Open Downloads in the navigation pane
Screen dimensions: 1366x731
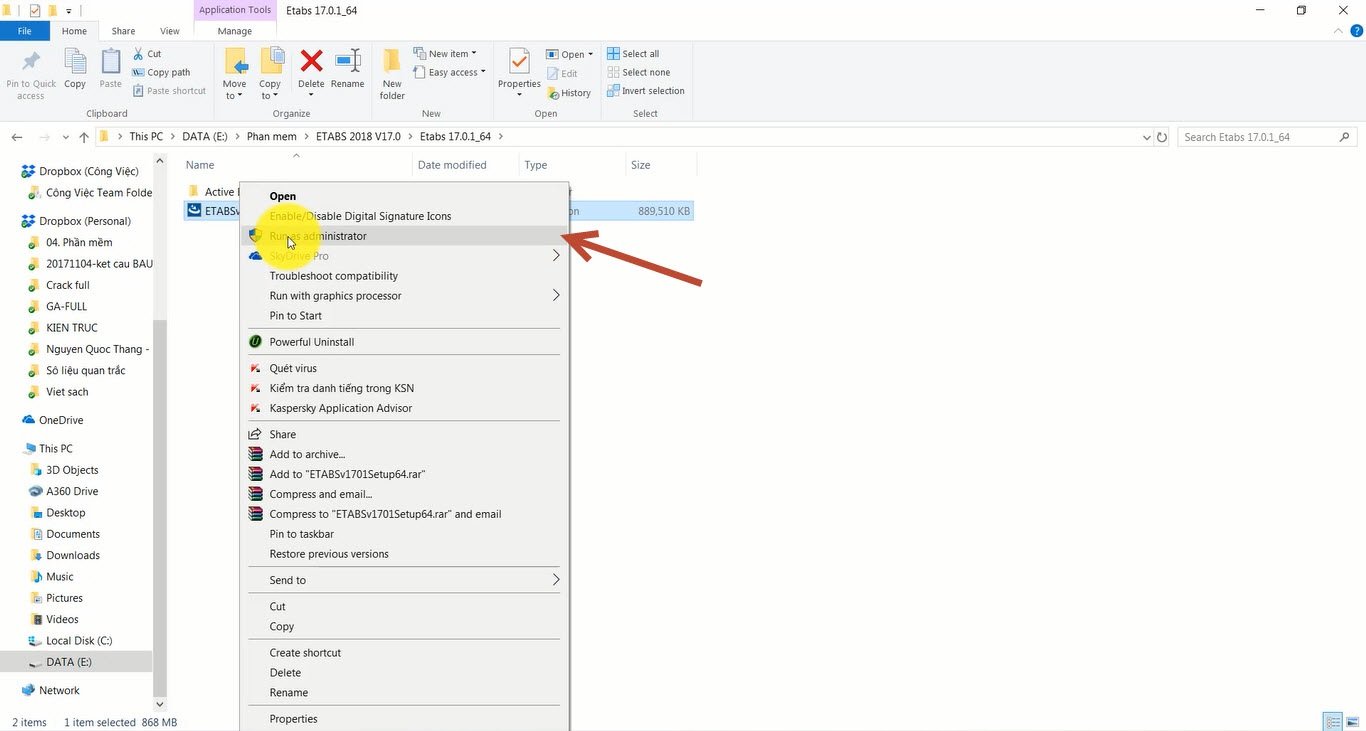tap(73, 556)
